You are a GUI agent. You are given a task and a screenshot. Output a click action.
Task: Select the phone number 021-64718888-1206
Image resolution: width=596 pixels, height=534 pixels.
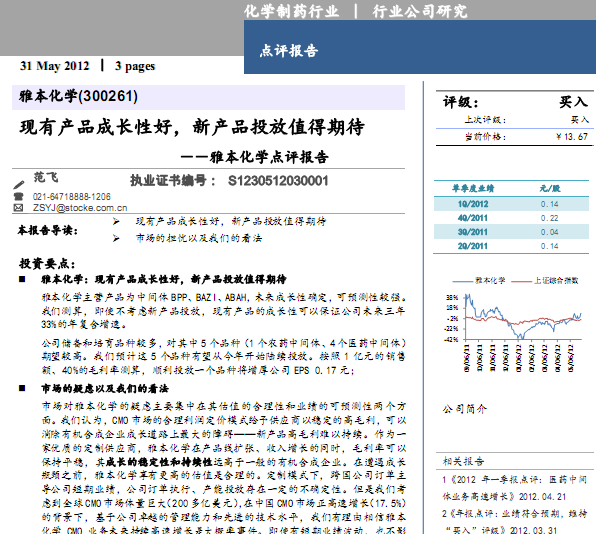point(71,196)
